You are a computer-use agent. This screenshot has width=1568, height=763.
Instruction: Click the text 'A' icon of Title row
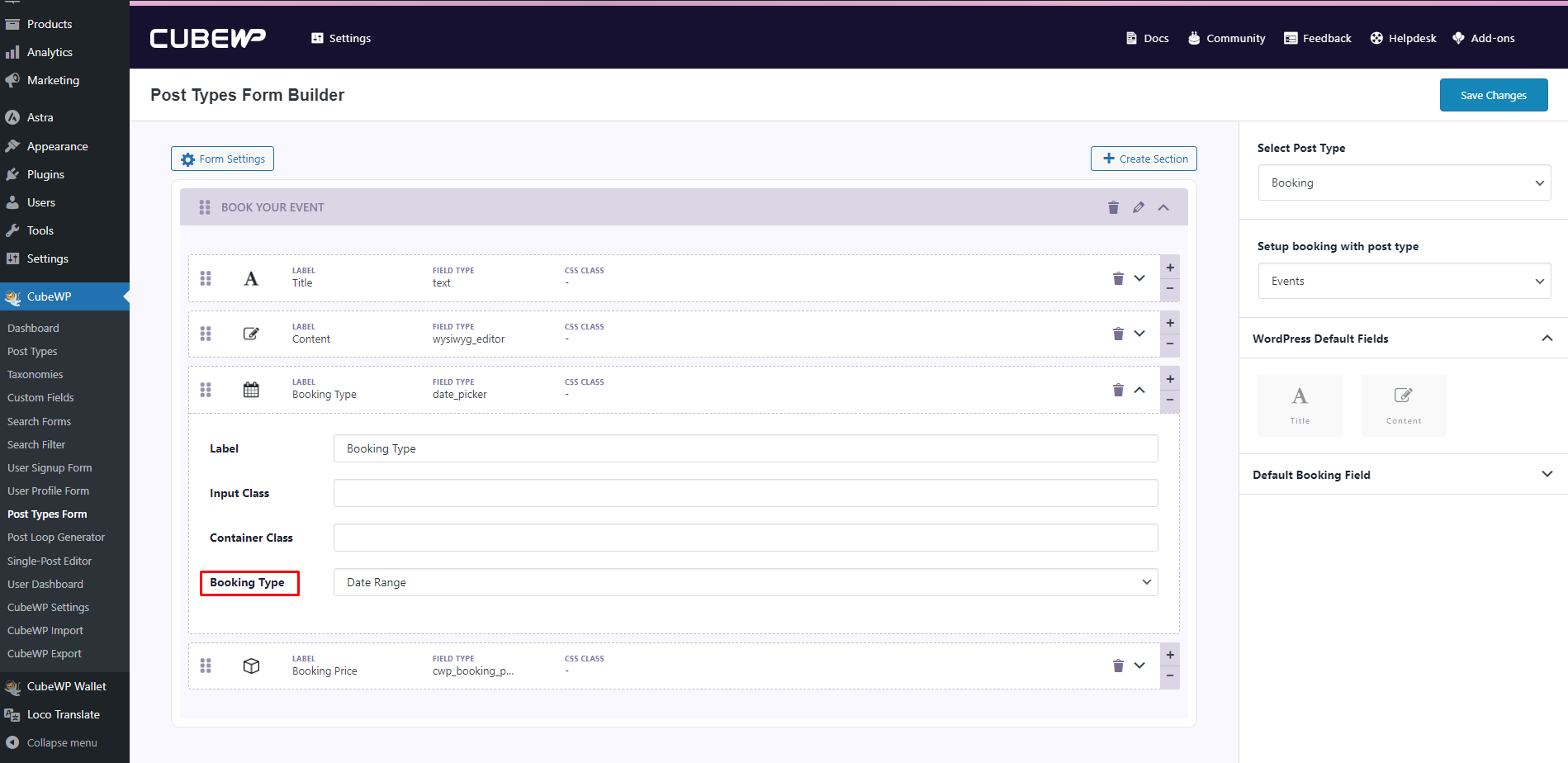coord(251,278)
